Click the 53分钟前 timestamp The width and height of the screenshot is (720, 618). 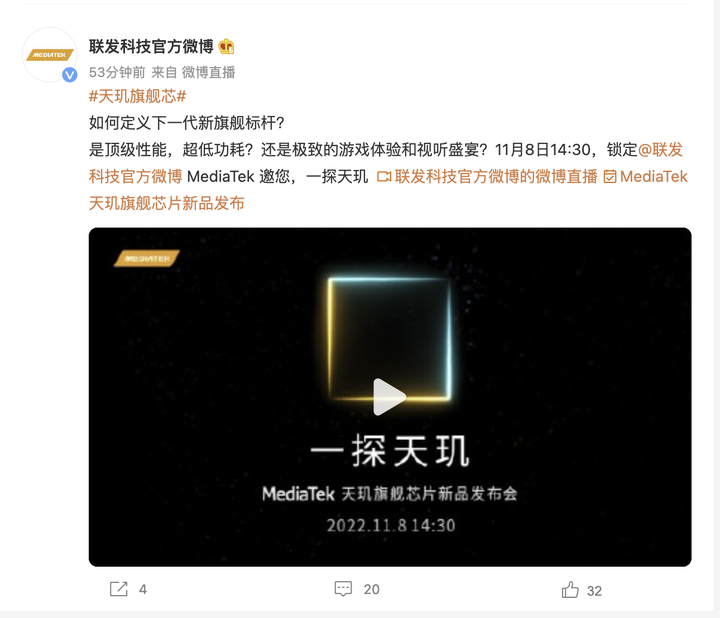117,73
